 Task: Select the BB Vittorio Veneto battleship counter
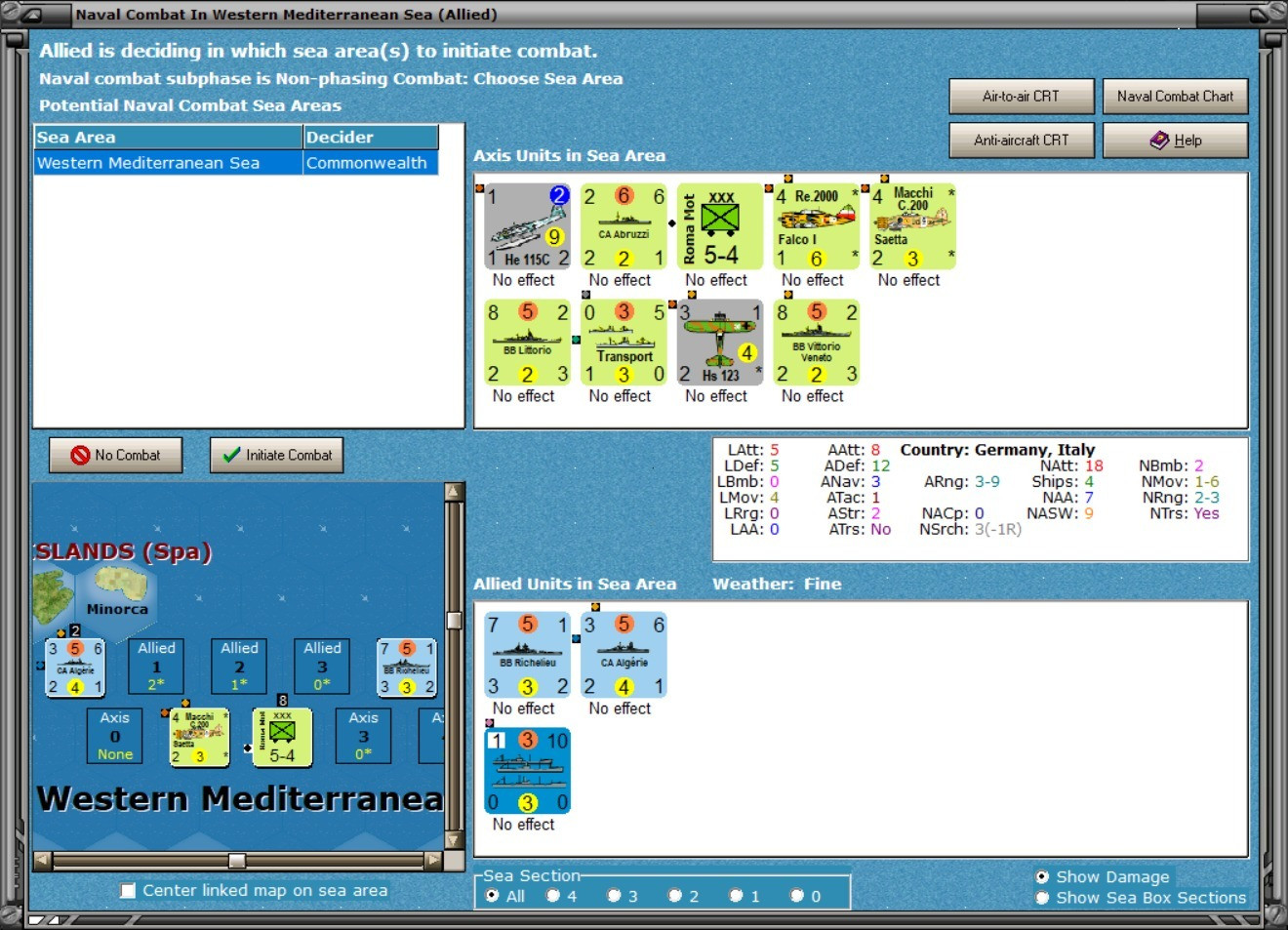point(817,343)
